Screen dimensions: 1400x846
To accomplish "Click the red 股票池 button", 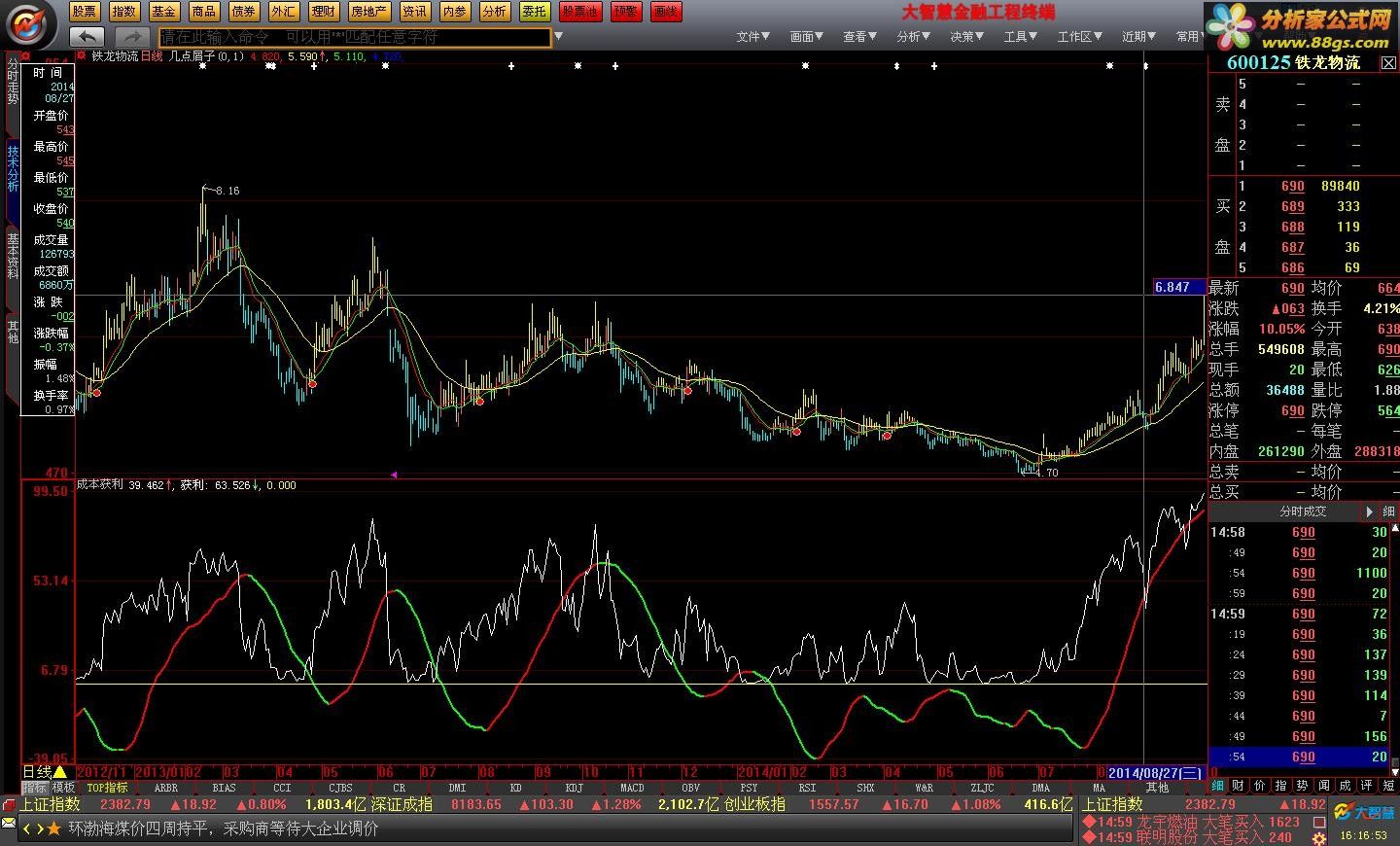I will pyautogui.click(x=580, y=12).
